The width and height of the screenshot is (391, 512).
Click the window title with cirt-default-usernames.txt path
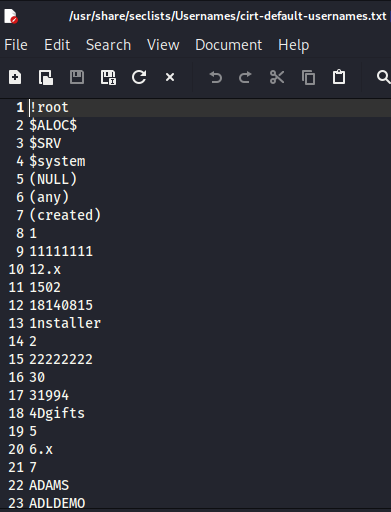point(228,16)
